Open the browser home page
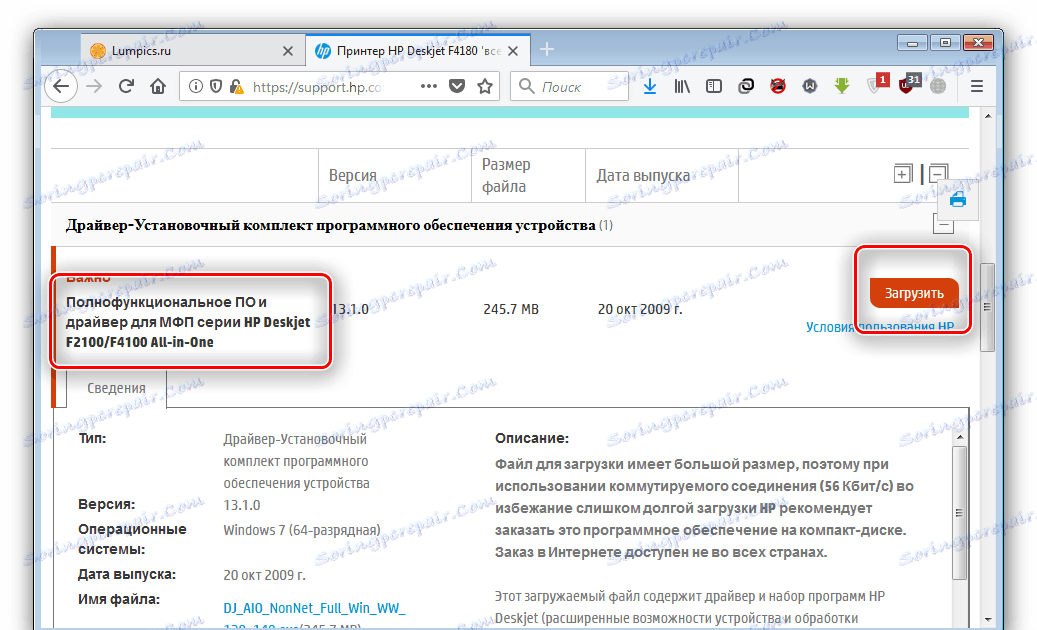 [157, 86]
